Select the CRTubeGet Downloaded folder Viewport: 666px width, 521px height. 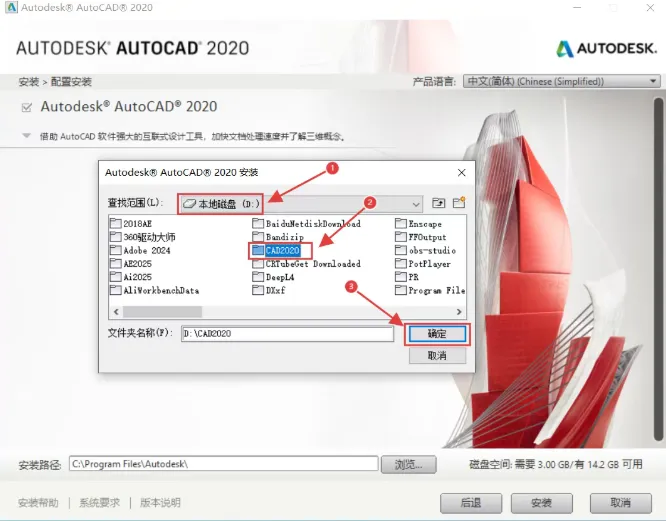click(x=307, y=264)
